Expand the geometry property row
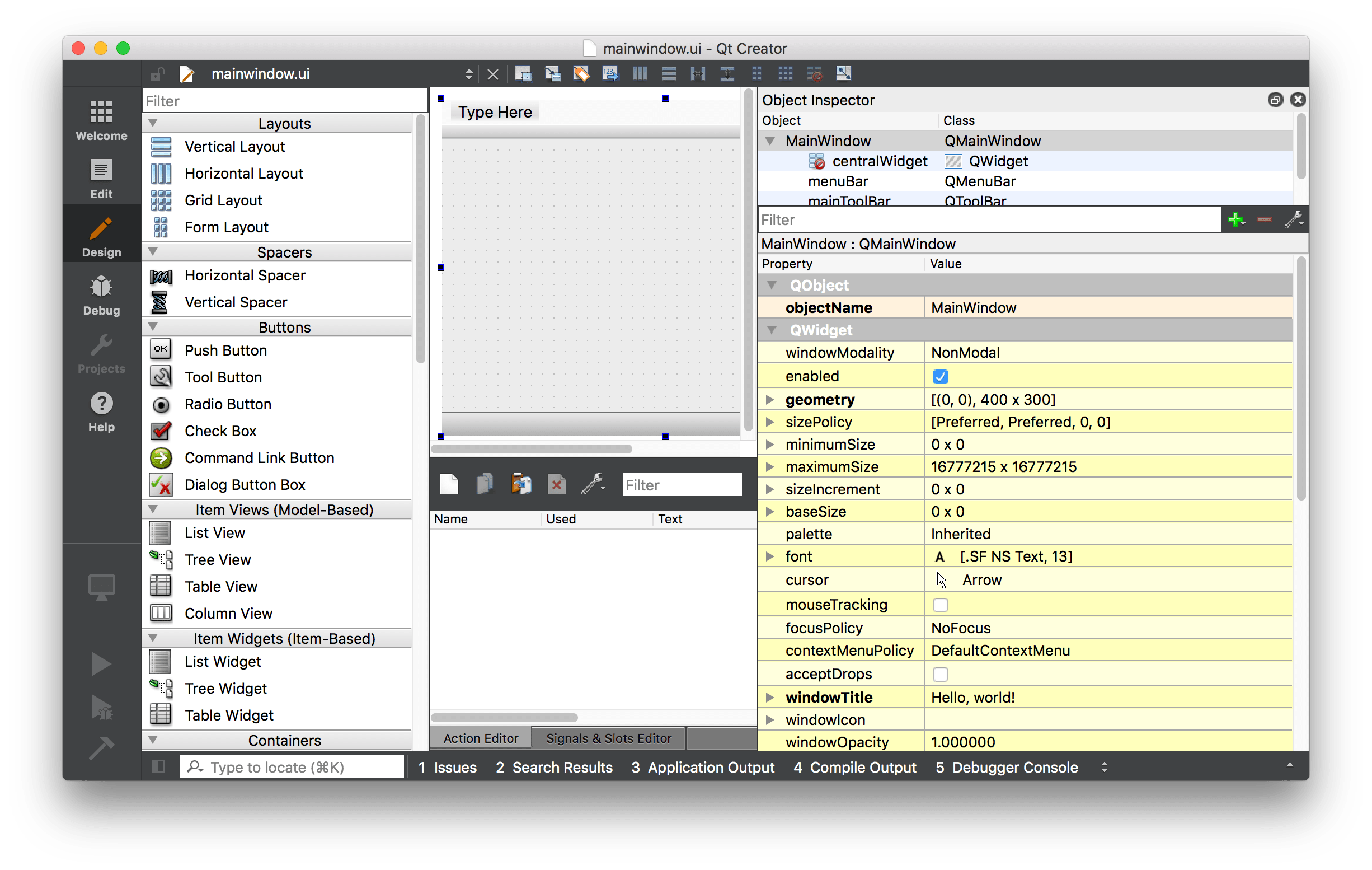Viewport: 1372px width, 870px height. 770,399
